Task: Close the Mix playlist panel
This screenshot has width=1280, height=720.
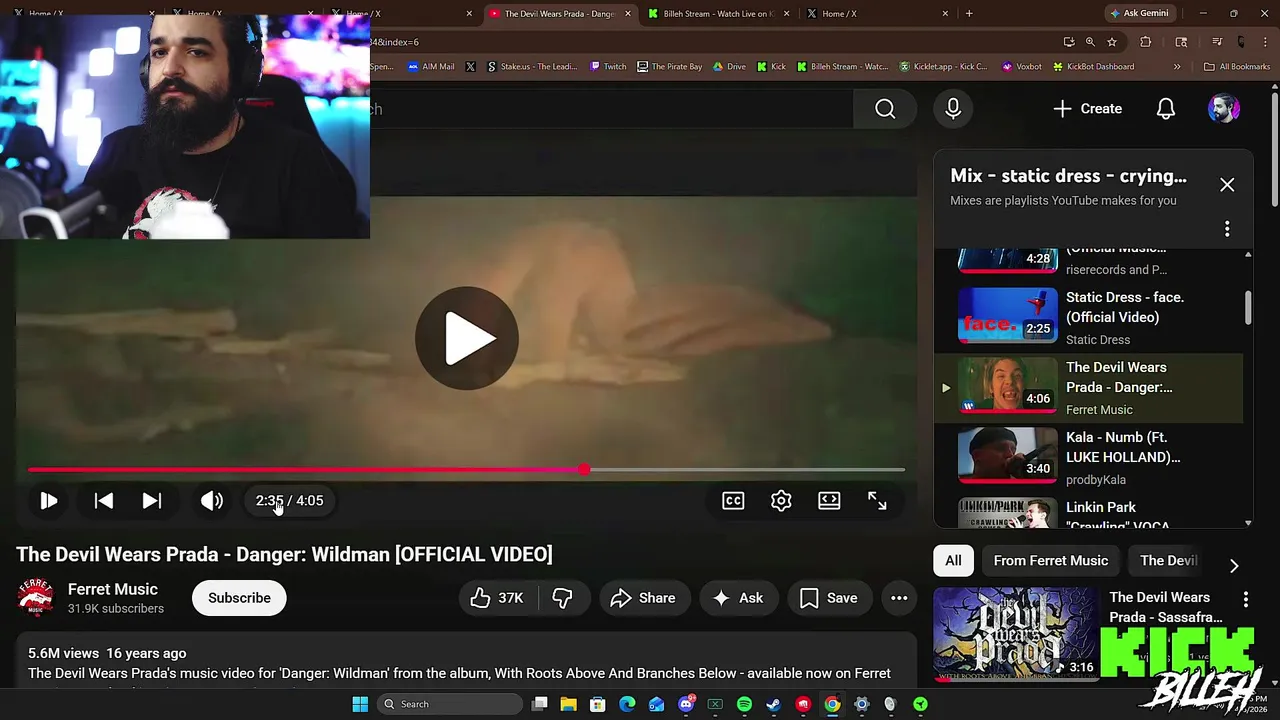Action: (x=1227, y=185)
